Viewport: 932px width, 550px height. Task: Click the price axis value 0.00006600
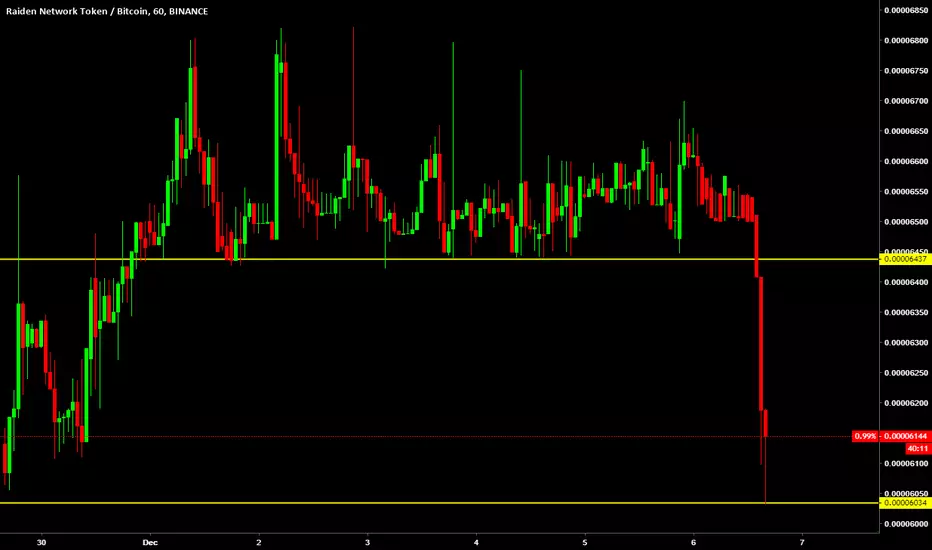coord(906,161)
